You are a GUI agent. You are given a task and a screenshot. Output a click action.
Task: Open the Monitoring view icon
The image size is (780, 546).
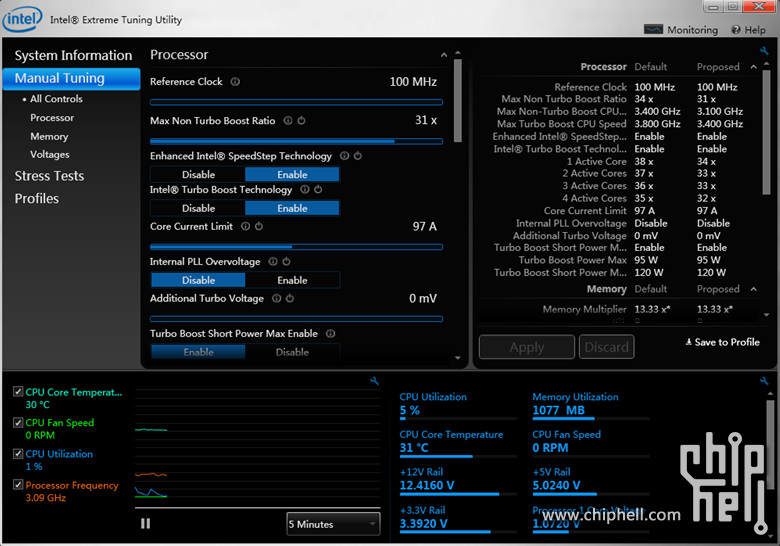[653, 29]
